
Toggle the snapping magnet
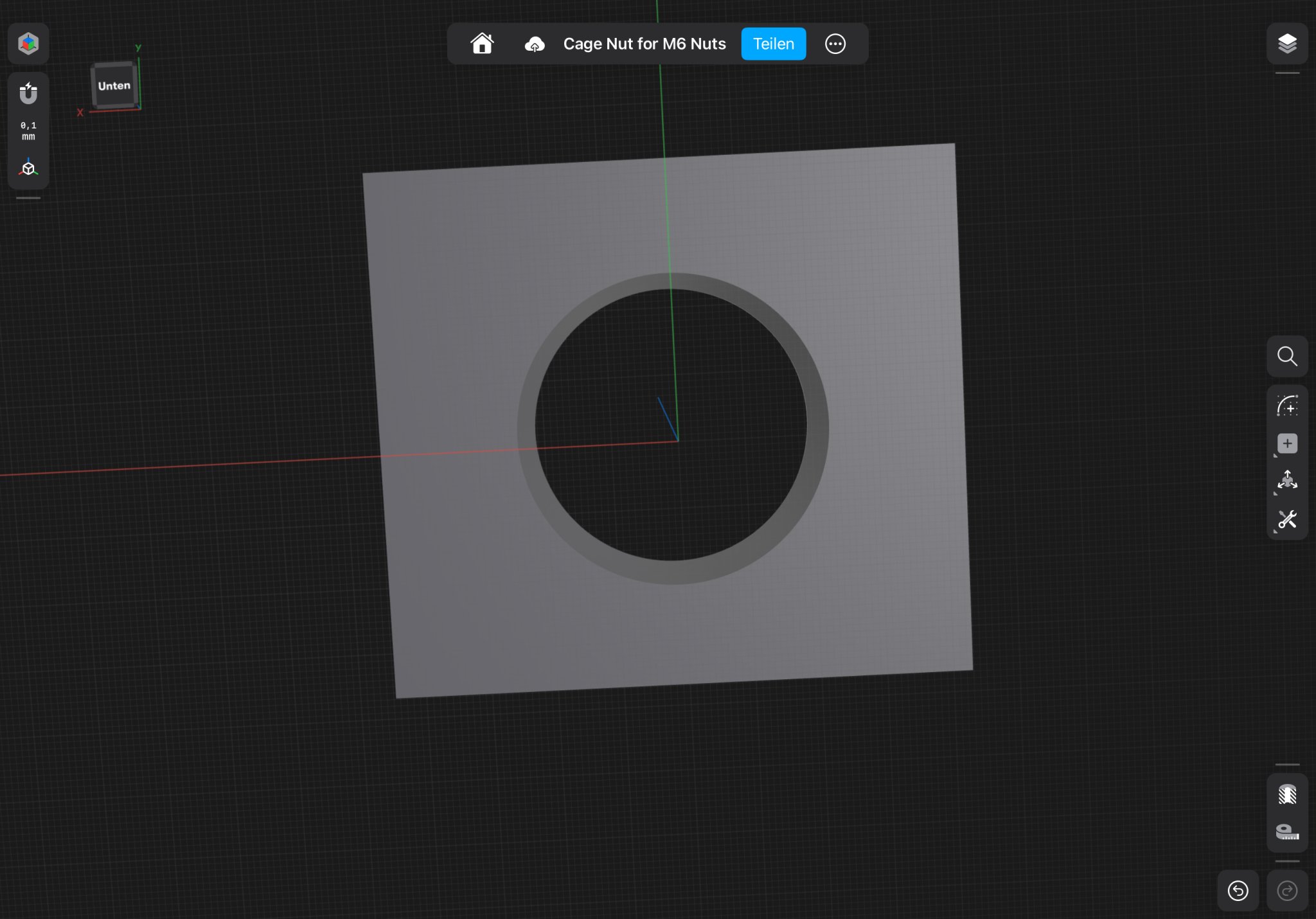28,94
